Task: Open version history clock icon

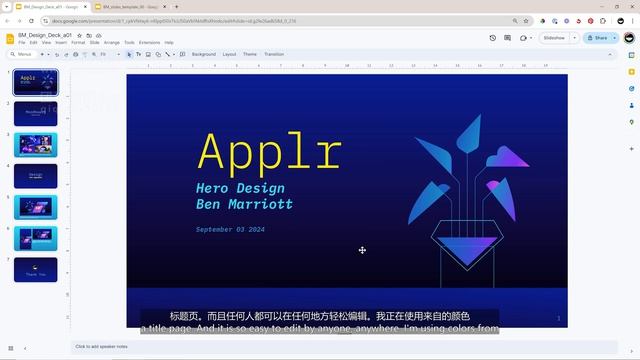Action: pyautogui.click(x=493, y=38)
